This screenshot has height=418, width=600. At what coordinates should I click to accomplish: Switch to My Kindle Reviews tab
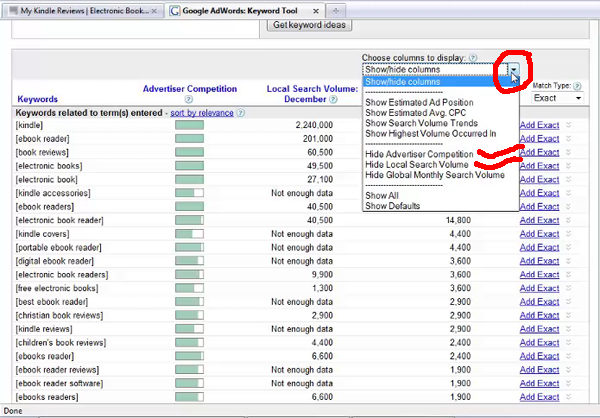[x=83, y=11]
